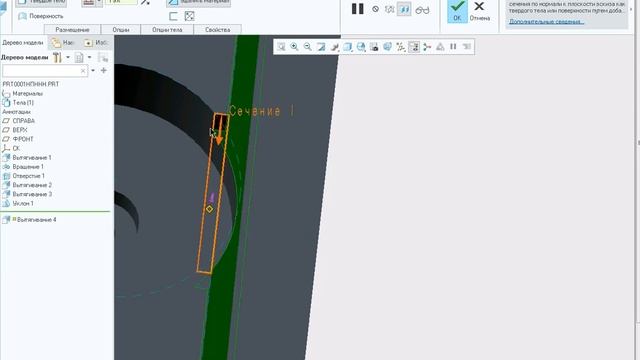Select the Аннотации tree item
The height and width of the screenshot is (360, 640).
[16, 112]
